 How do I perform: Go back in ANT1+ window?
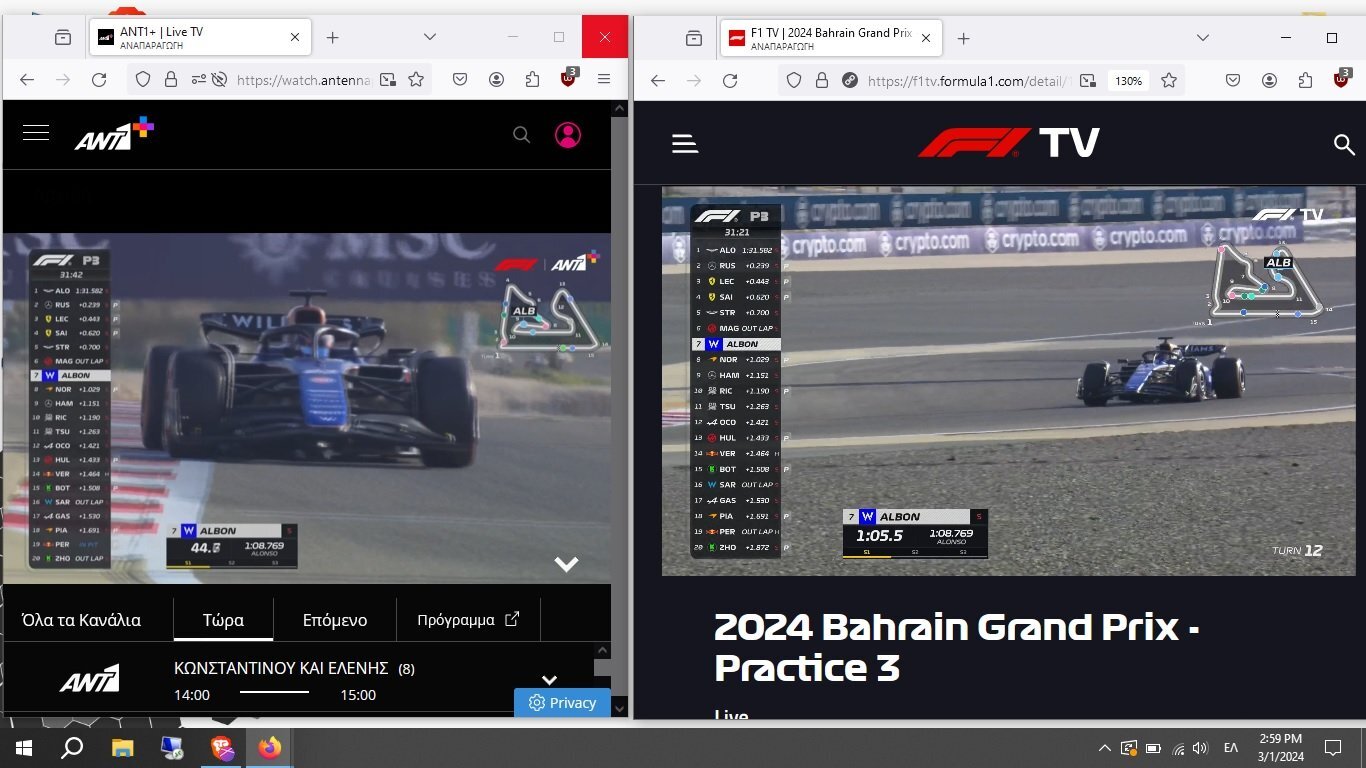point(27,80)
